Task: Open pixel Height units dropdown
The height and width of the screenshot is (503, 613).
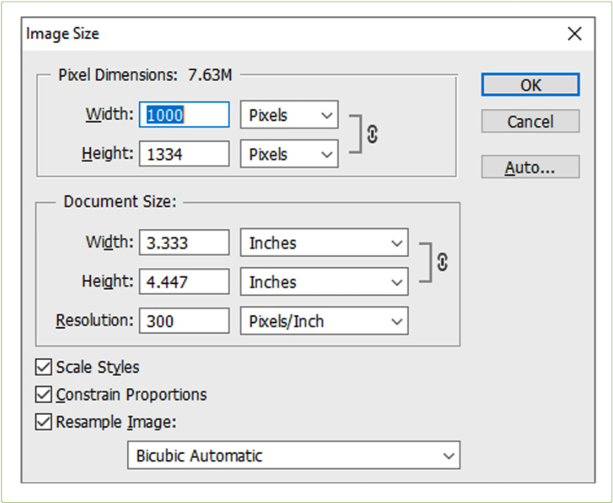Action: (290, 155)
